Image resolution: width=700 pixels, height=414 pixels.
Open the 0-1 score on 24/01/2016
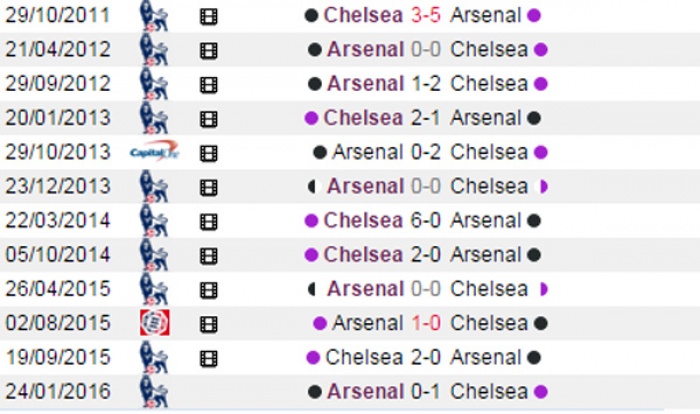click(424, 391)
